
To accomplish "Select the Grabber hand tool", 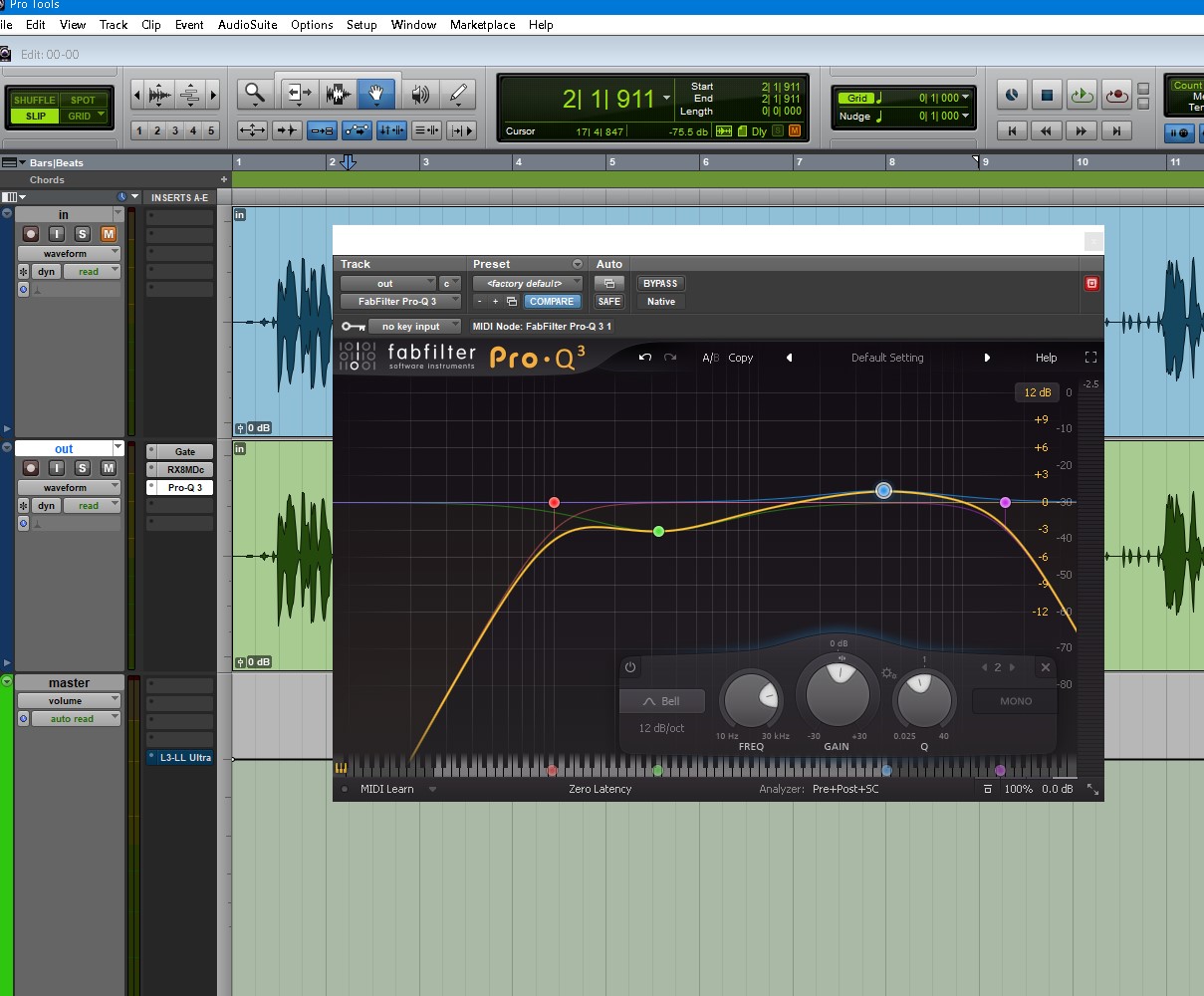I will tap(377, 95).
